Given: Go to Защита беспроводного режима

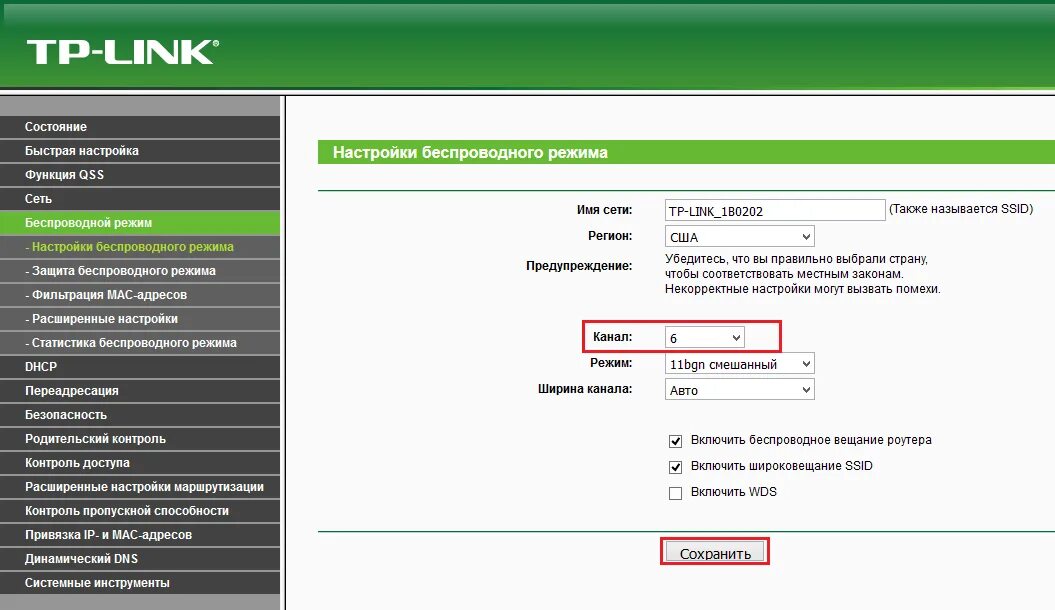Looking at the screenshot, I should 140,270.
